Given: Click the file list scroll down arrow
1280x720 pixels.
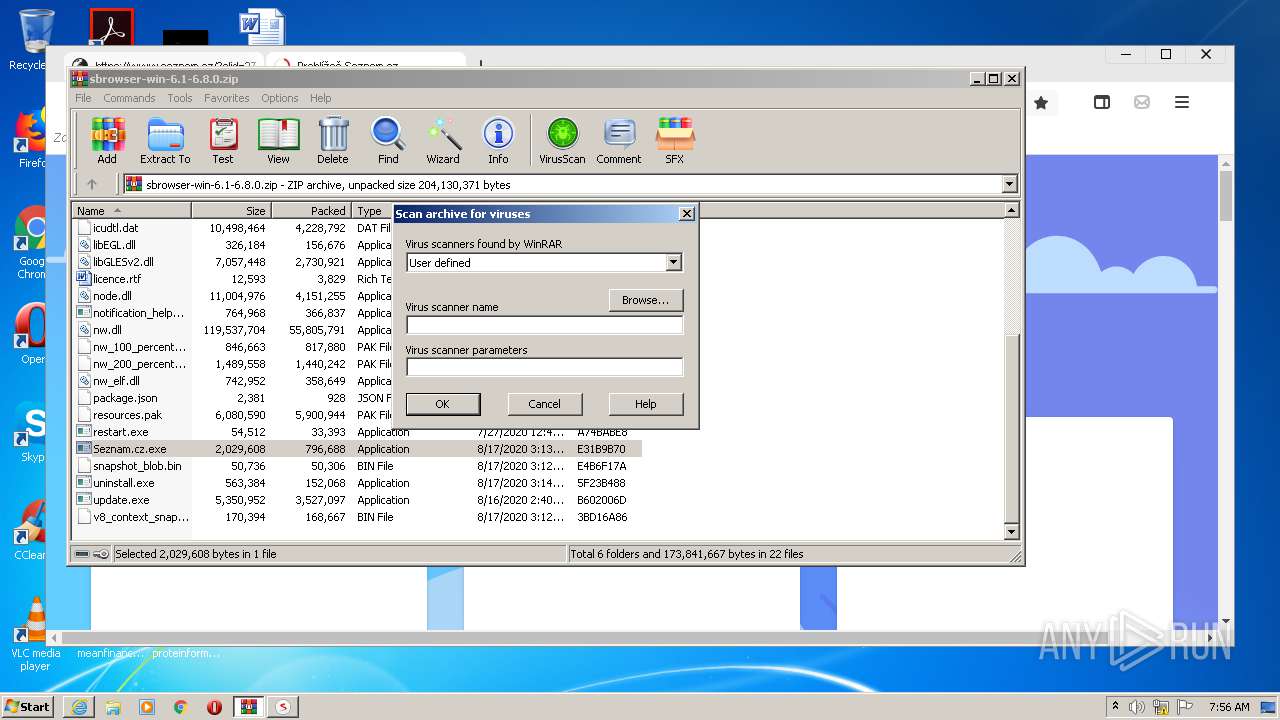Looking at the screenshot, I should click(x=1011, y=532).
